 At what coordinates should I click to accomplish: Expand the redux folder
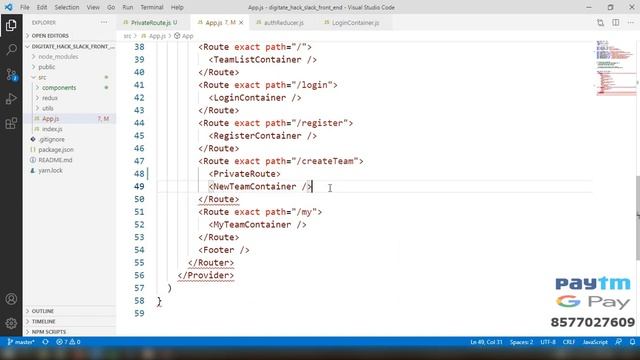49,98
